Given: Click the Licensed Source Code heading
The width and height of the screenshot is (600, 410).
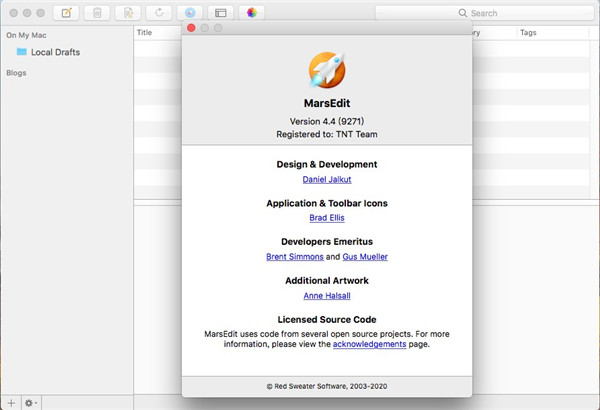Looking at the screenshot, I should click(327, 320).
